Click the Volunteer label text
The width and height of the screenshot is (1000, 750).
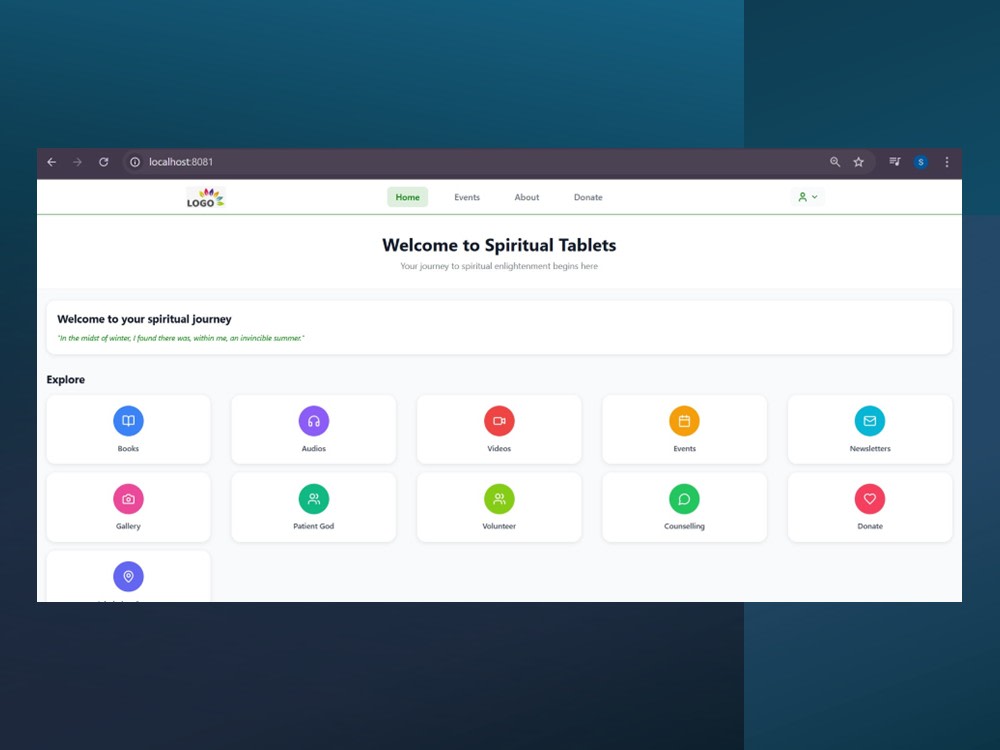tap(499, 526)
